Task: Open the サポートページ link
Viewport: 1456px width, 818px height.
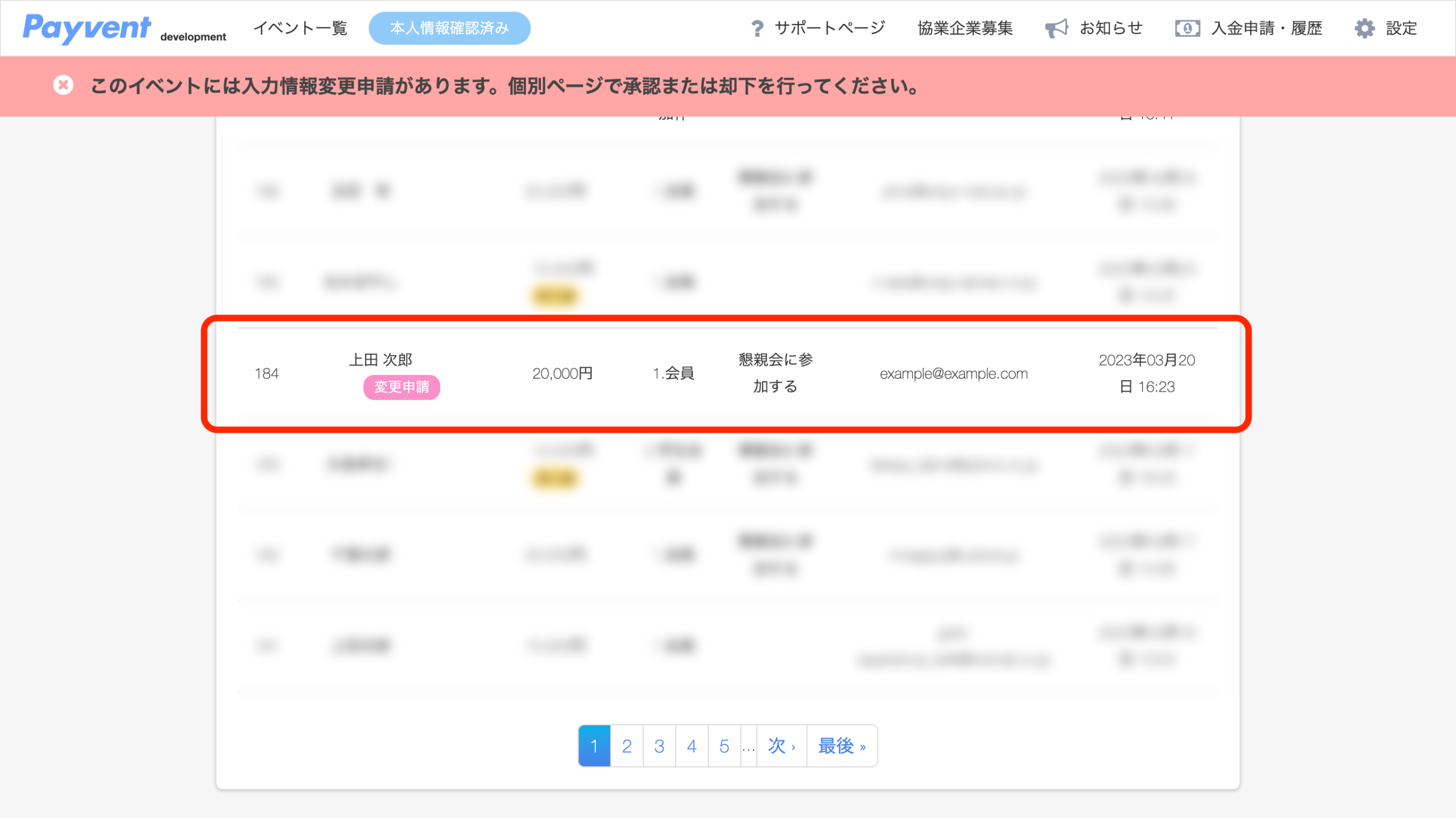Action: click(830, 28)
